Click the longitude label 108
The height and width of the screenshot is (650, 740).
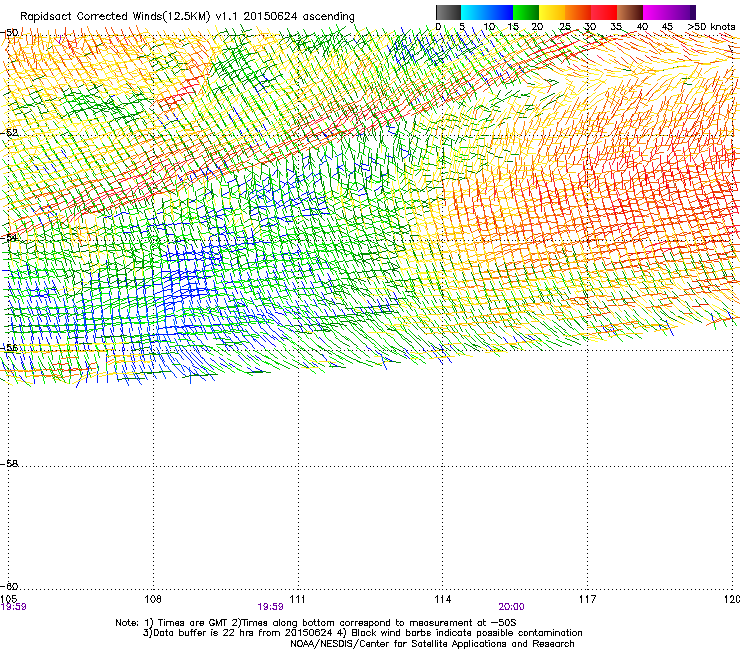[153, 599]
